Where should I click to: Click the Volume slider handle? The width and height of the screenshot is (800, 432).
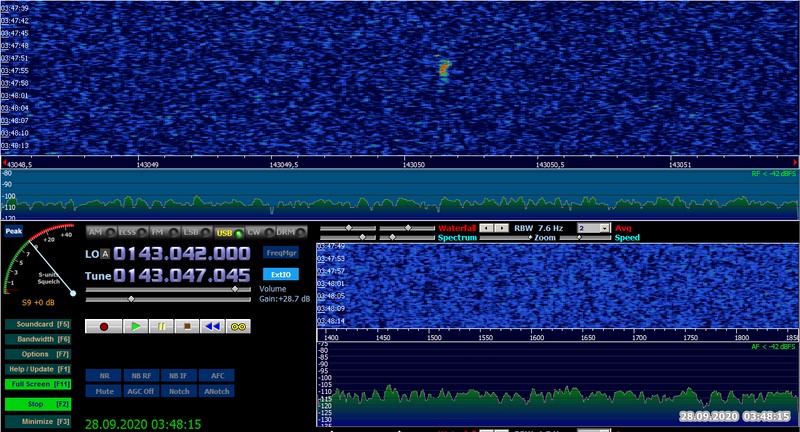[235, 289]
